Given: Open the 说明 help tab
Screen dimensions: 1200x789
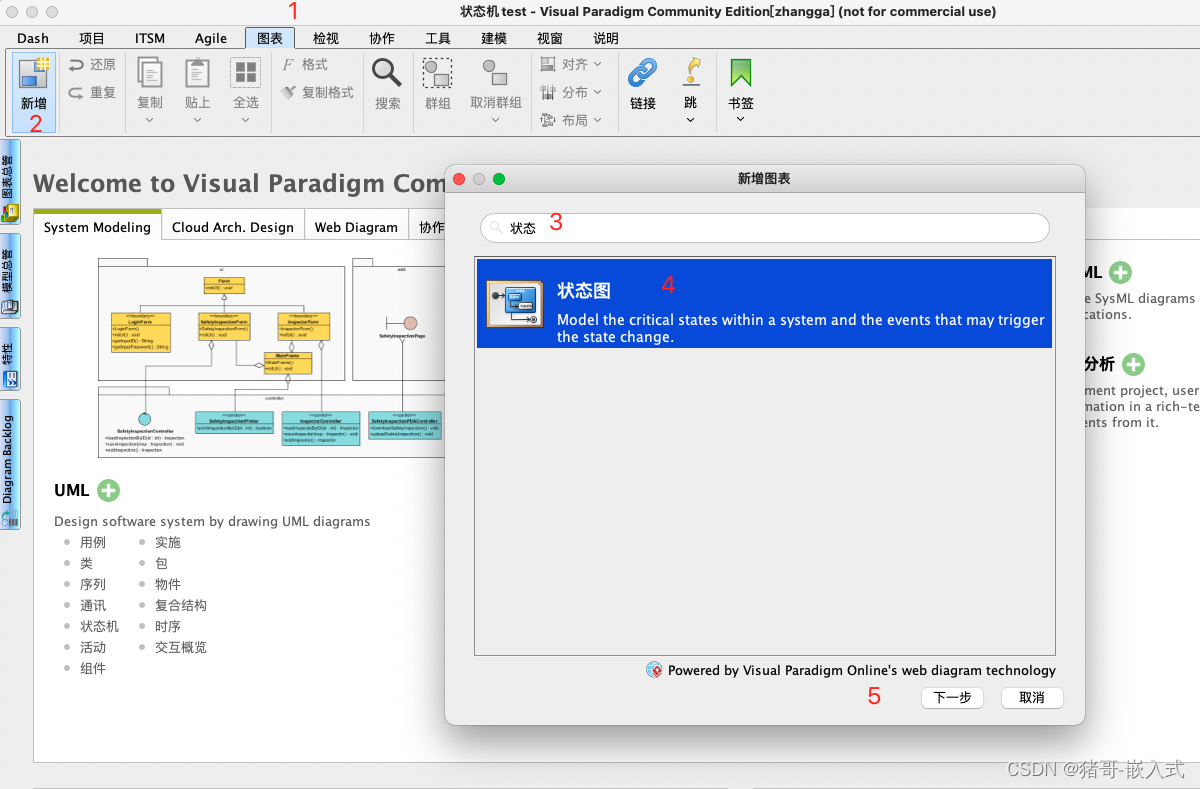Looking at the screenshot, I should point(606,38).
